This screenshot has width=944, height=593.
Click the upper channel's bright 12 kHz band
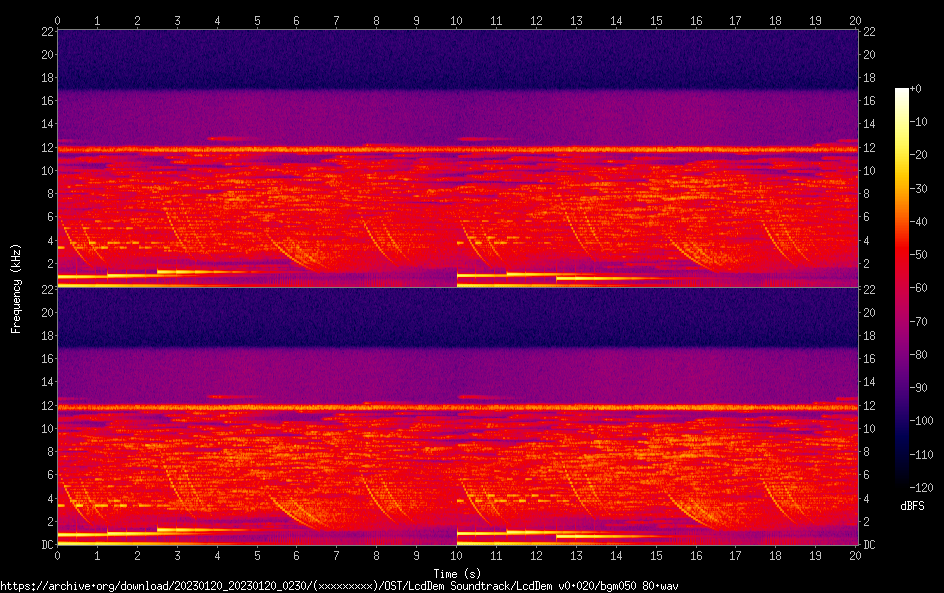coord(456,149)
